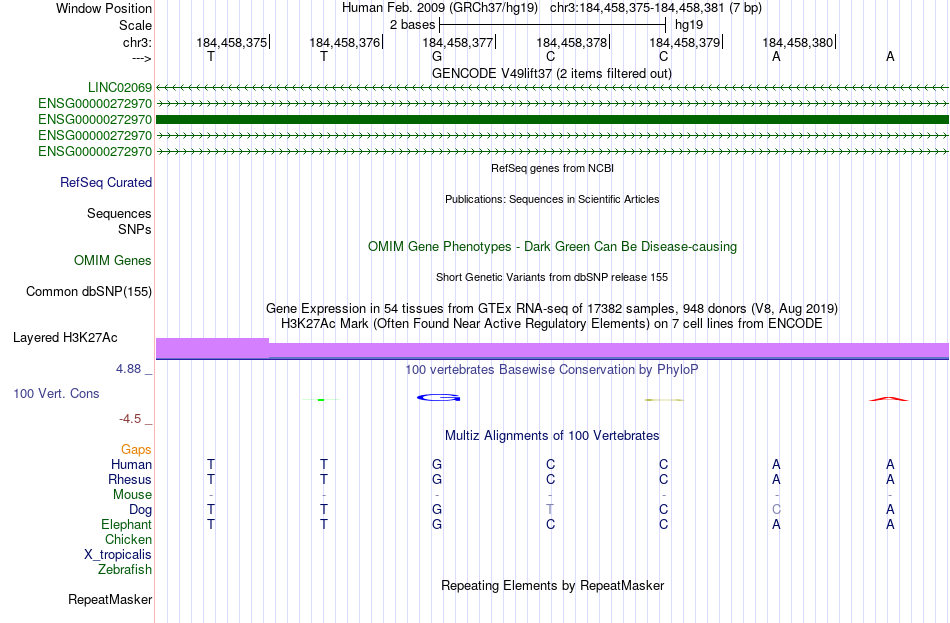The width and height of the screenshot is (950, 623).
Task: Click the "chr3:" ruler label
Action: (x=137, y=42)
